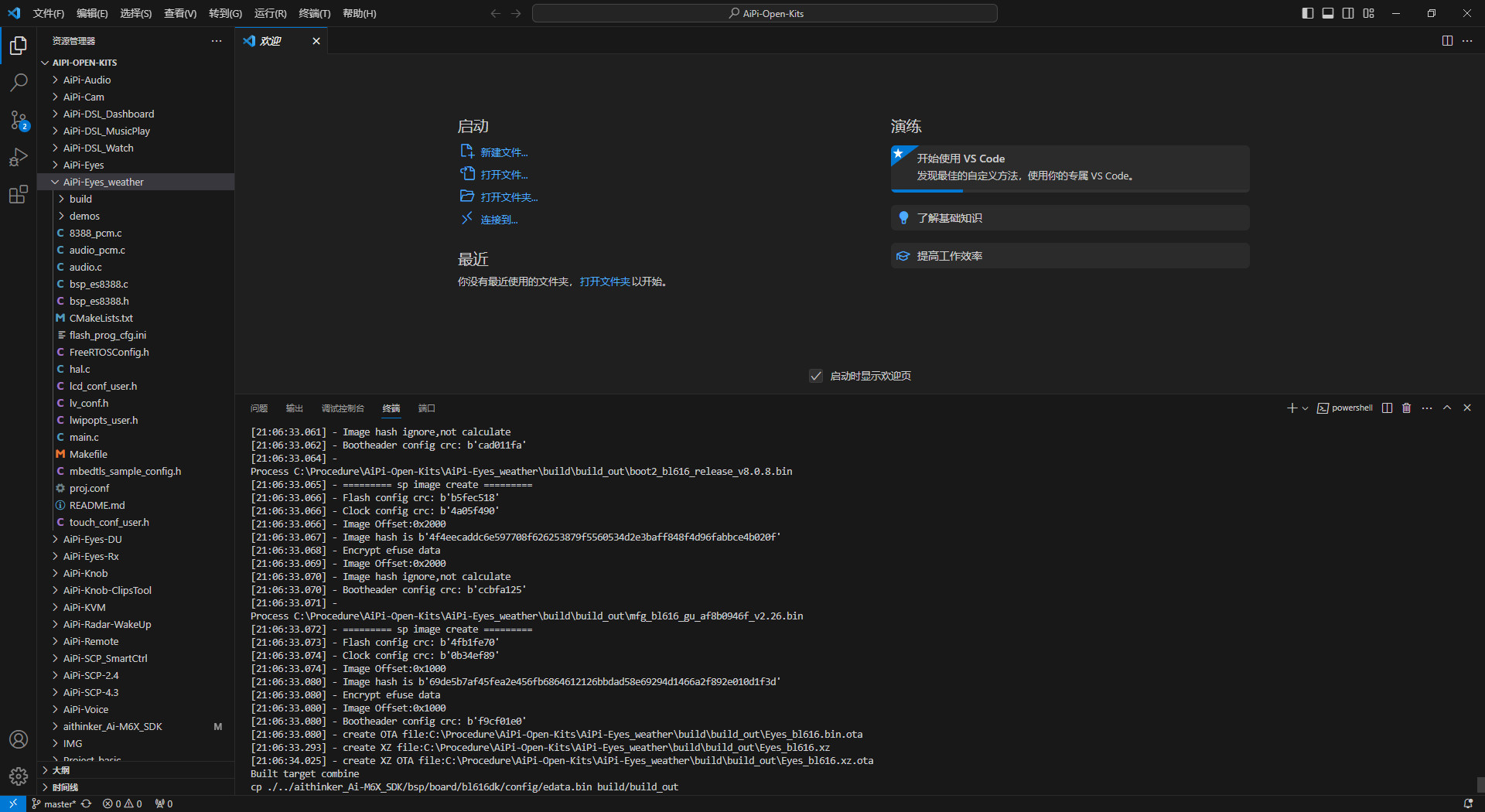Kill terminal with trash icon
The height and width of the screenshot is (812, 1485).
[x=1407, y=408]
